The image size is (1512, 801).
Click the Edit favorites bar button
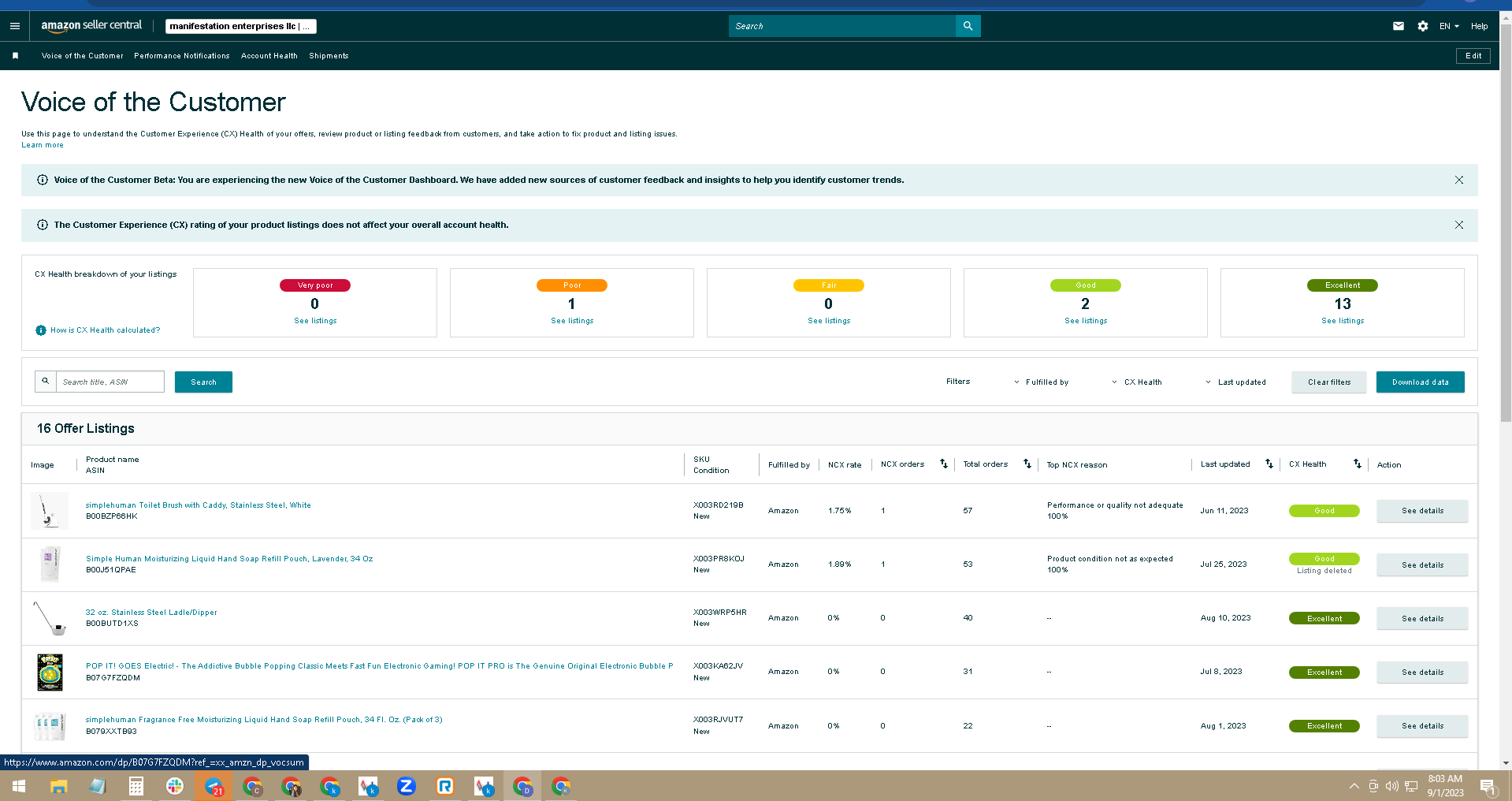1473,56
